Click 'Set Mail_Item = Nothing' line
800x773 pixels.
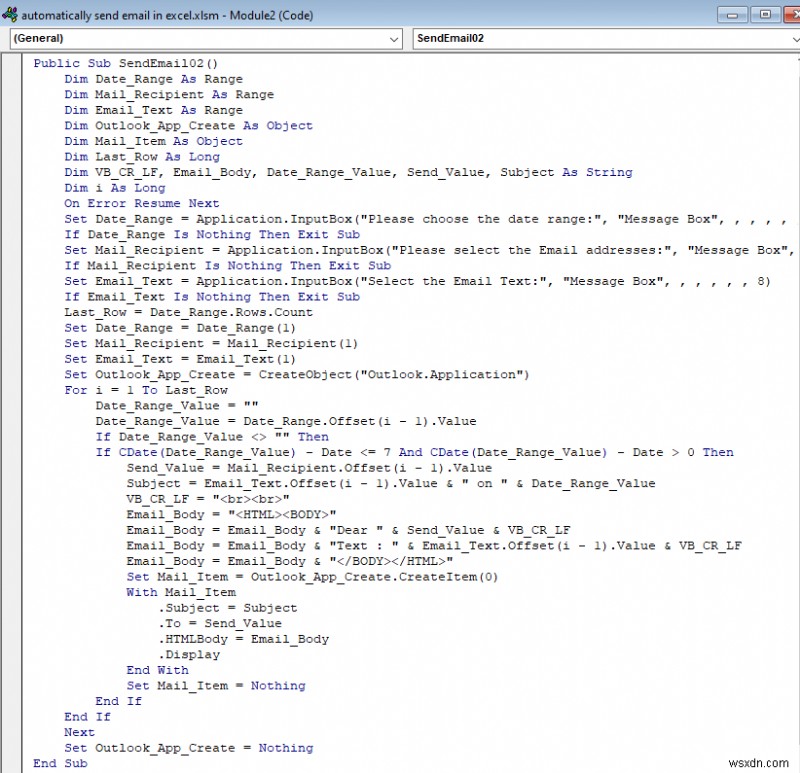(x=216, y=686)
